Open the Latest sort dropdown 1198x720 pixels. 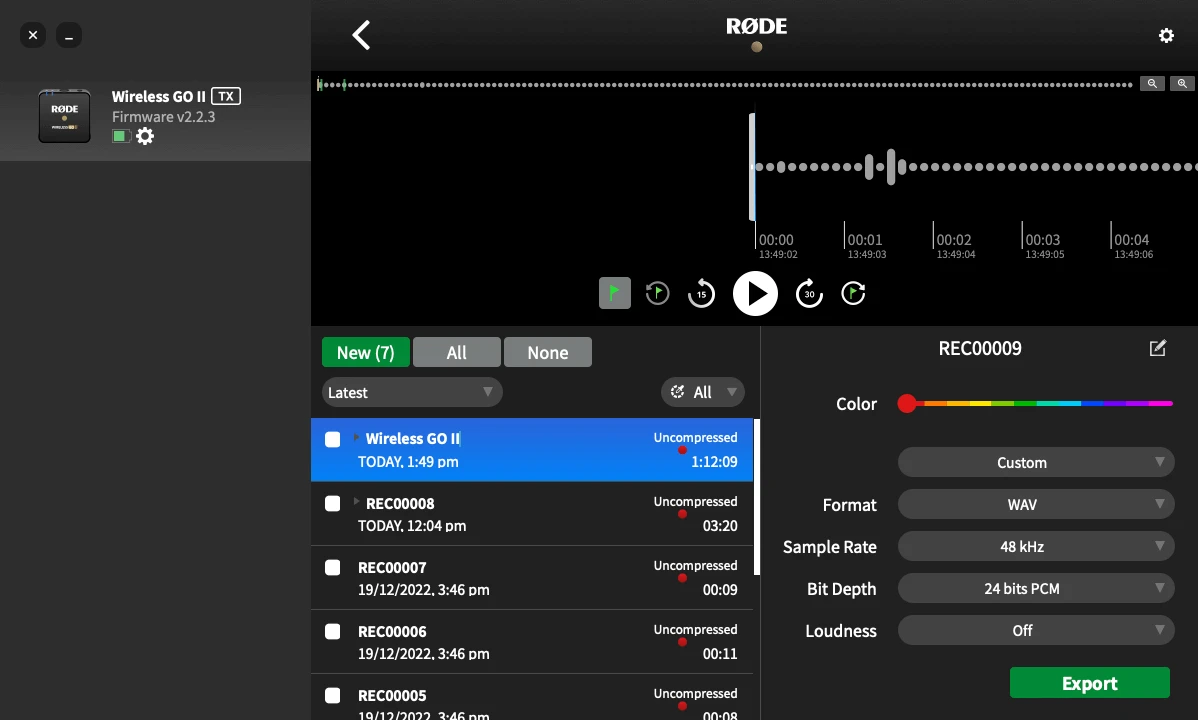[411, 393]
